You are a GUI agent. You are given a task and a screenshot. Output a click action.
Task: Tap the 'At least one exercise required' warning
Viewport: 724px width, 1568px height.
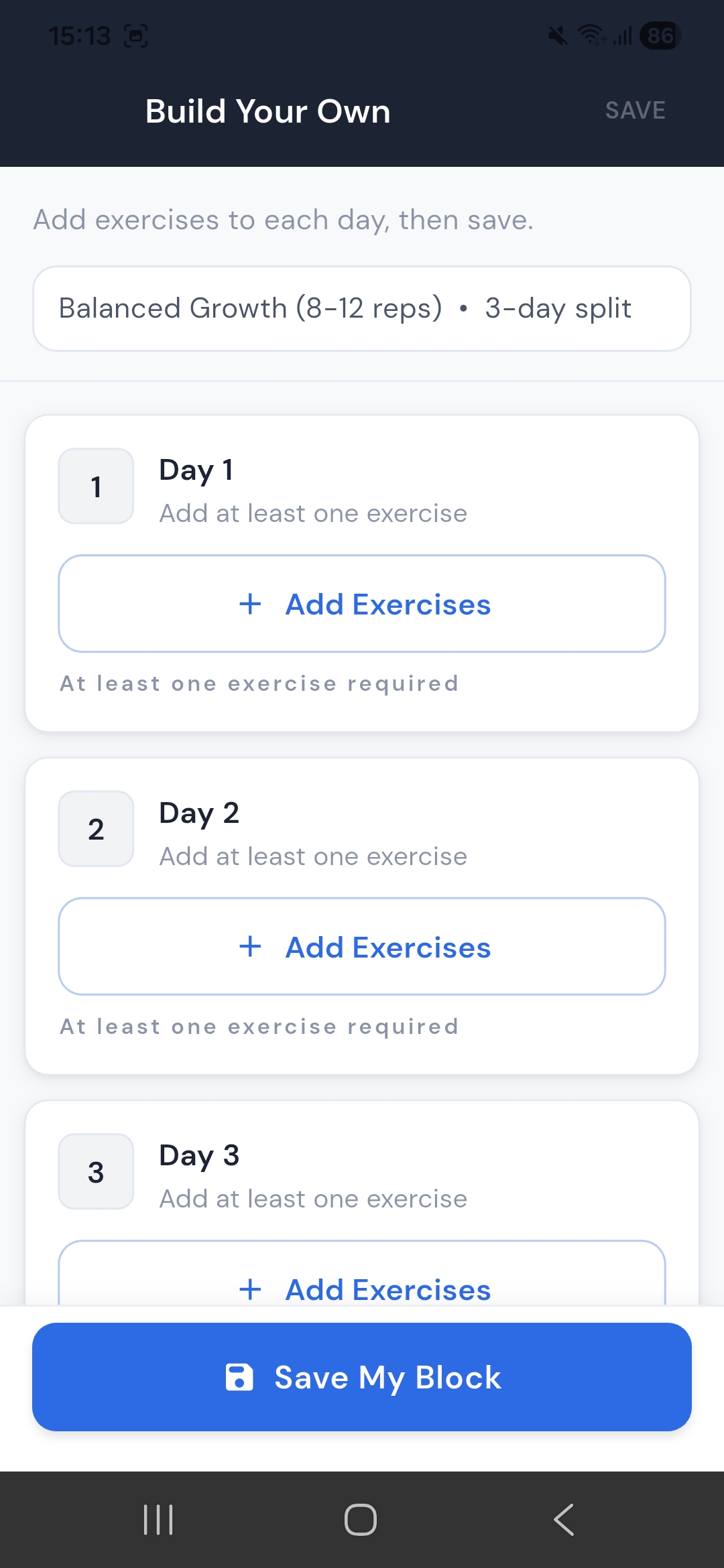point(259,683)
